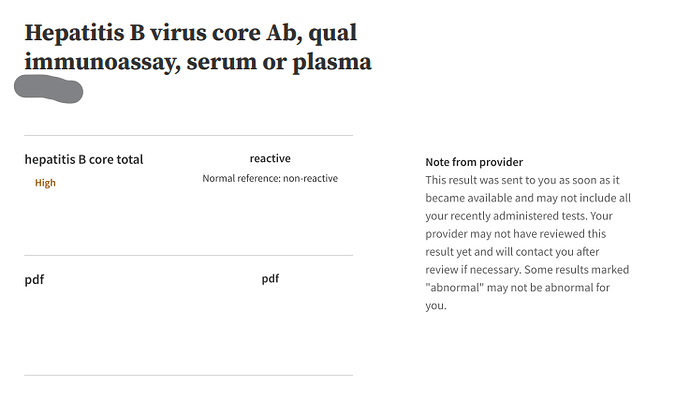Click the orange "High" flag
The height and width of the screenshot is (400, 690).
[45, 183]
